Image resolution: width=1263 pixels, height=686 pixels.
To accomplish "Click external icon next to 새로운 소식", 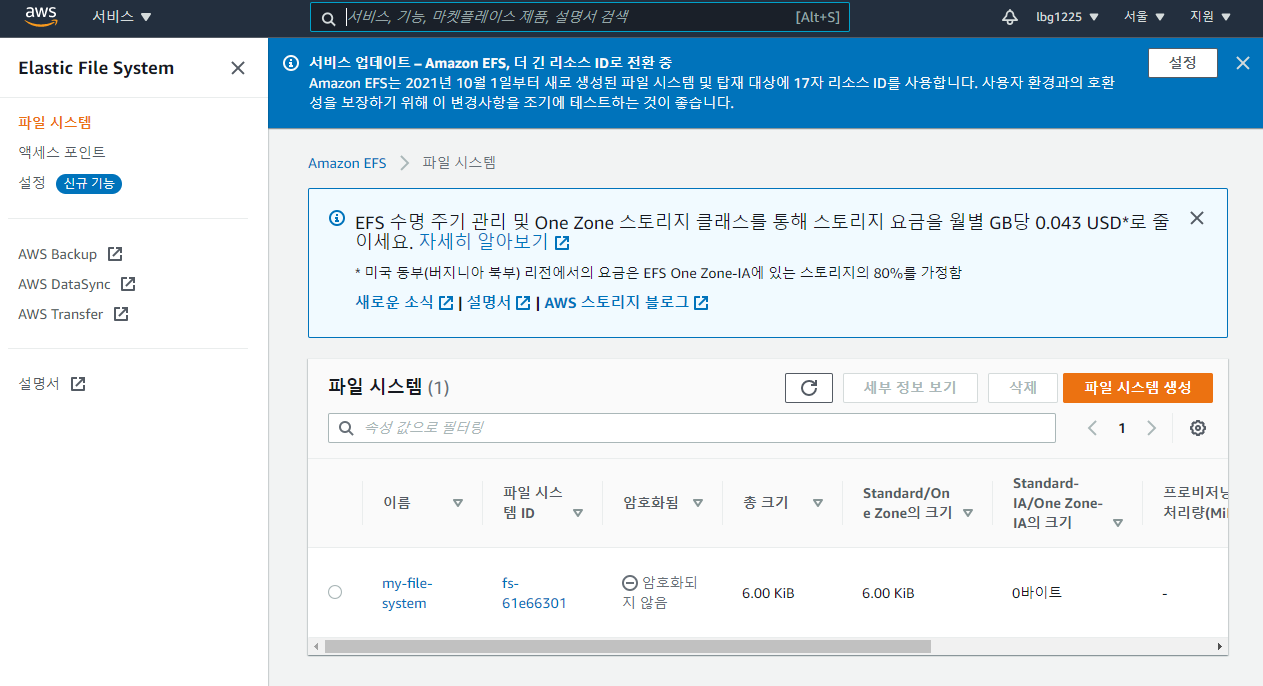I will tap(446, 302).
